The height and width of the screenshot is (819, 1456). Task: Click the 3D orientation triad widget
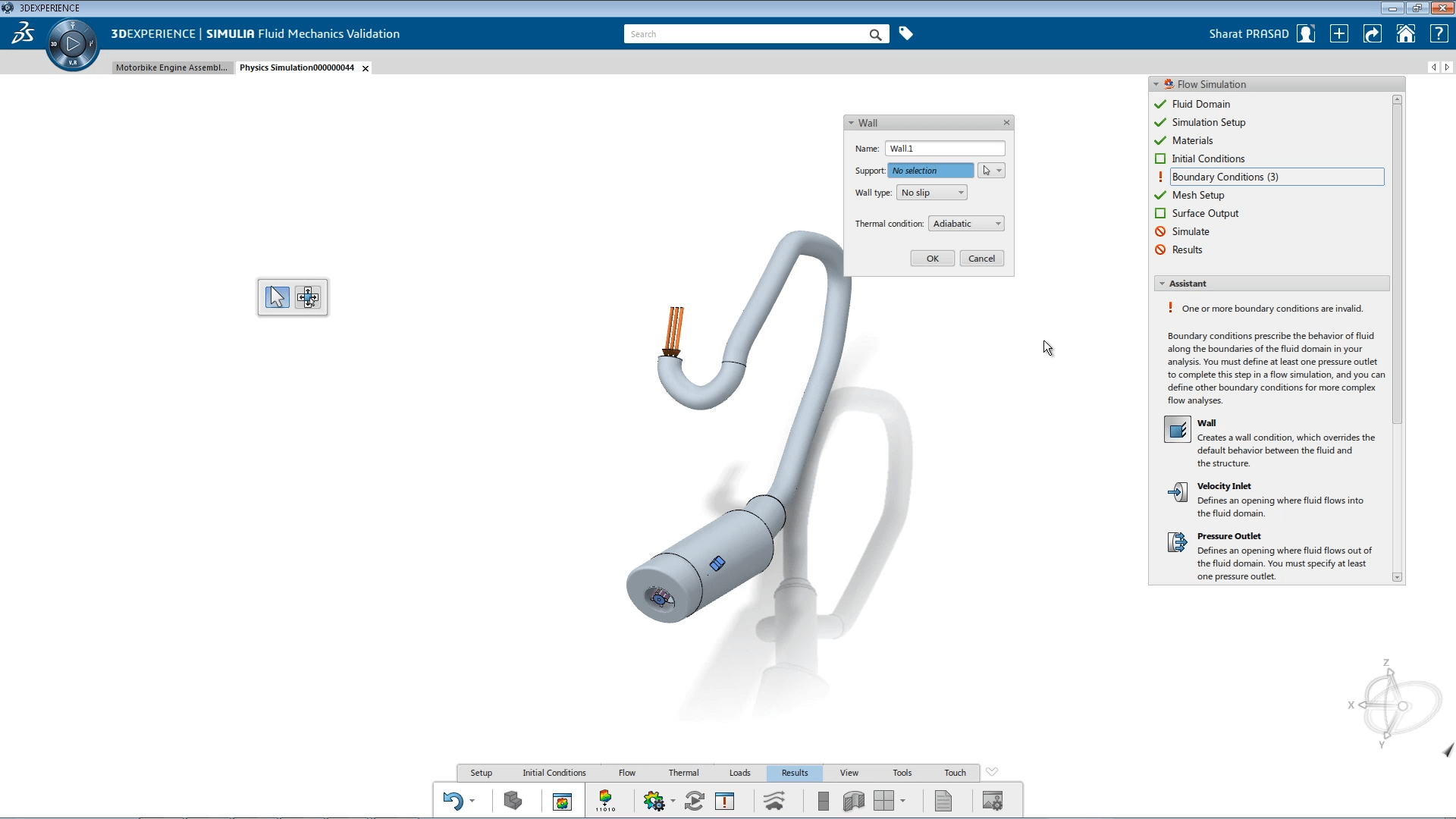click(1395, 705)
